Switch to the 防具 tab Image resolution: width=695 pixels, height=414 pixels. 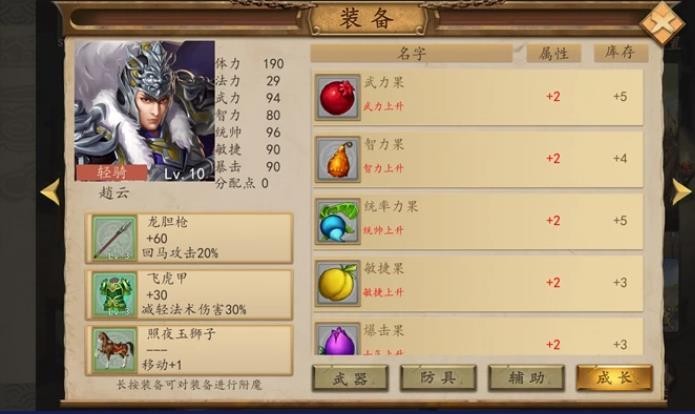point(438,378)
